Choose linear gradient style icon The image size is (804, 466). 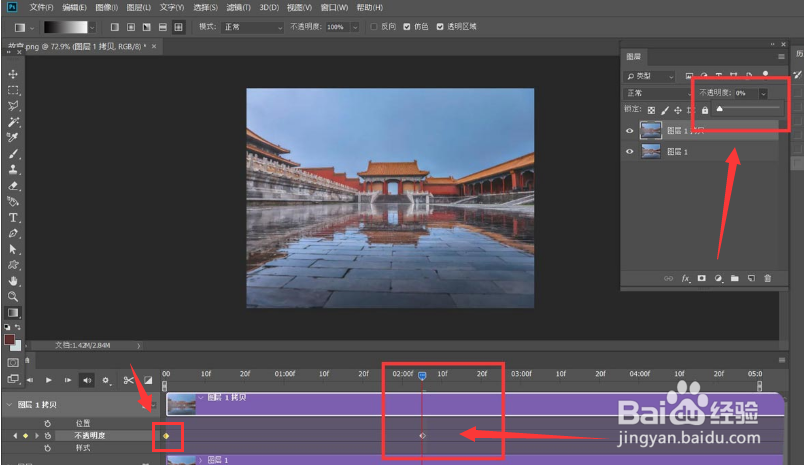(x=115, y=27)
